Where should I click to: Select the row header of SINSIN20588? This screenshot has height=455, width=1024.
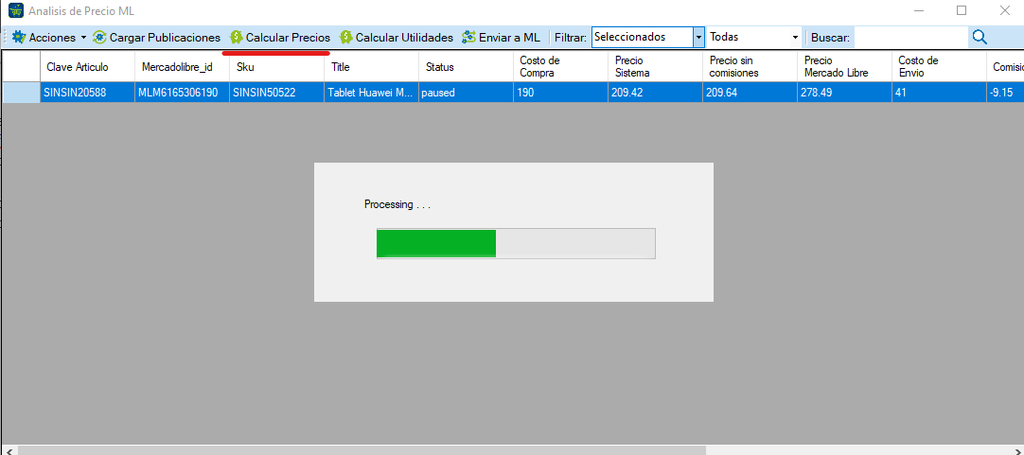[21, 93]
